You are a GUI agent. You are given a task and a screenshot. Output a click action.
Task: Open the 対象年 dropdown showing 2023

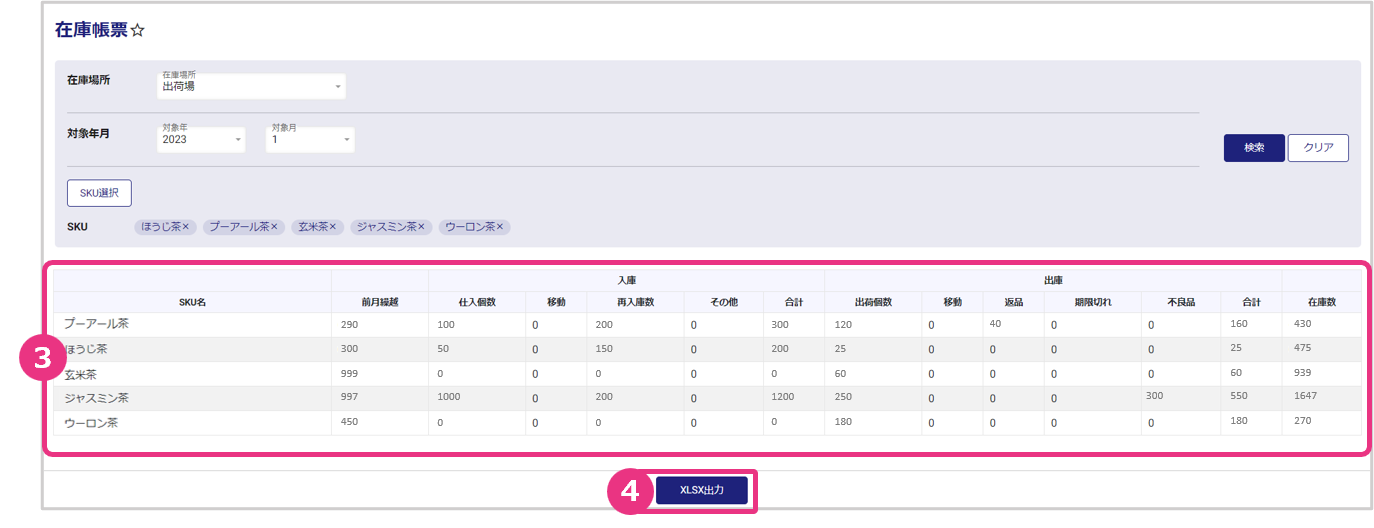click(x=201, y=140)
